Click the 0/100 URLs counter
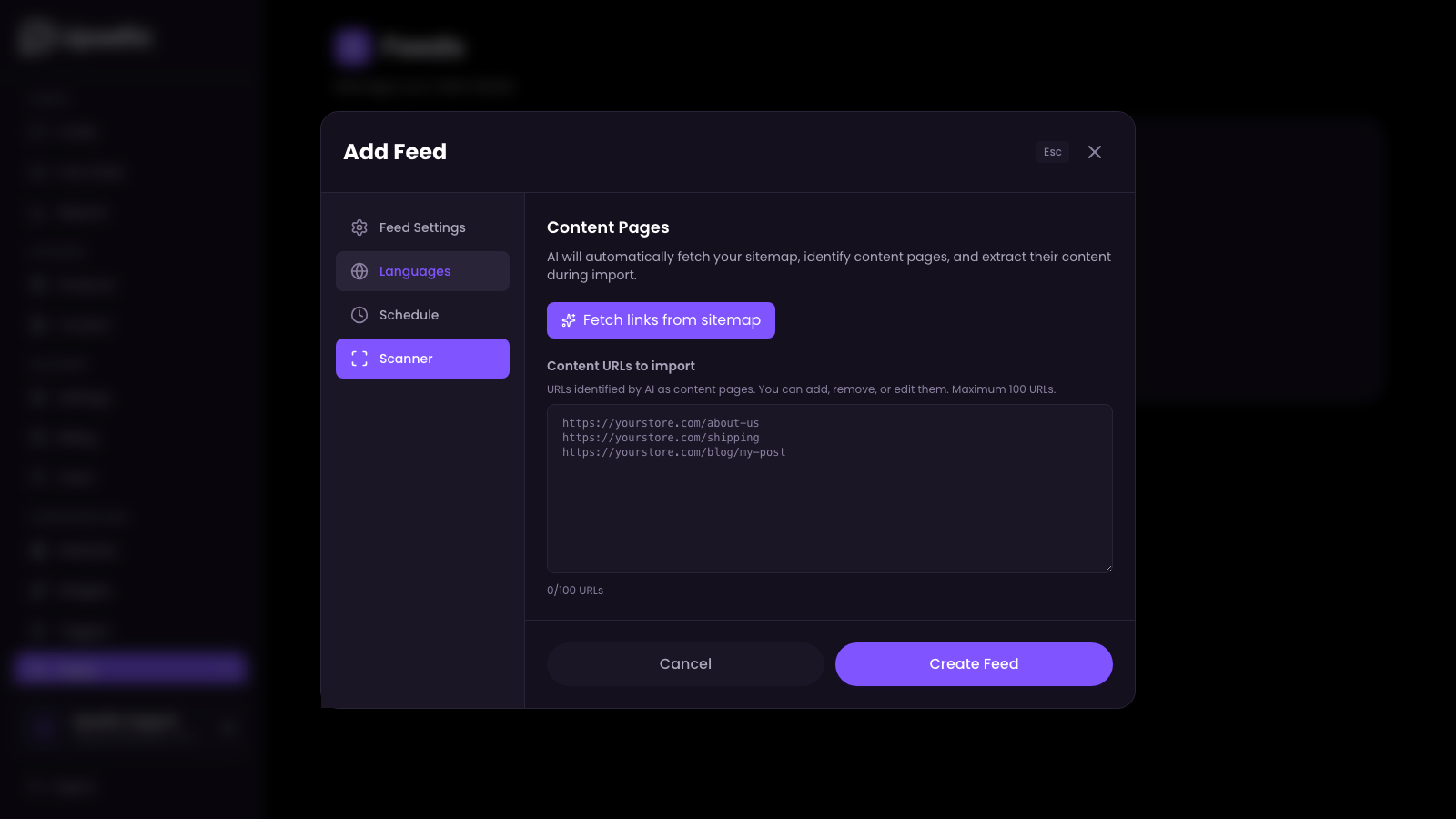Screen dimensions: 1456x819 [575, 591]
